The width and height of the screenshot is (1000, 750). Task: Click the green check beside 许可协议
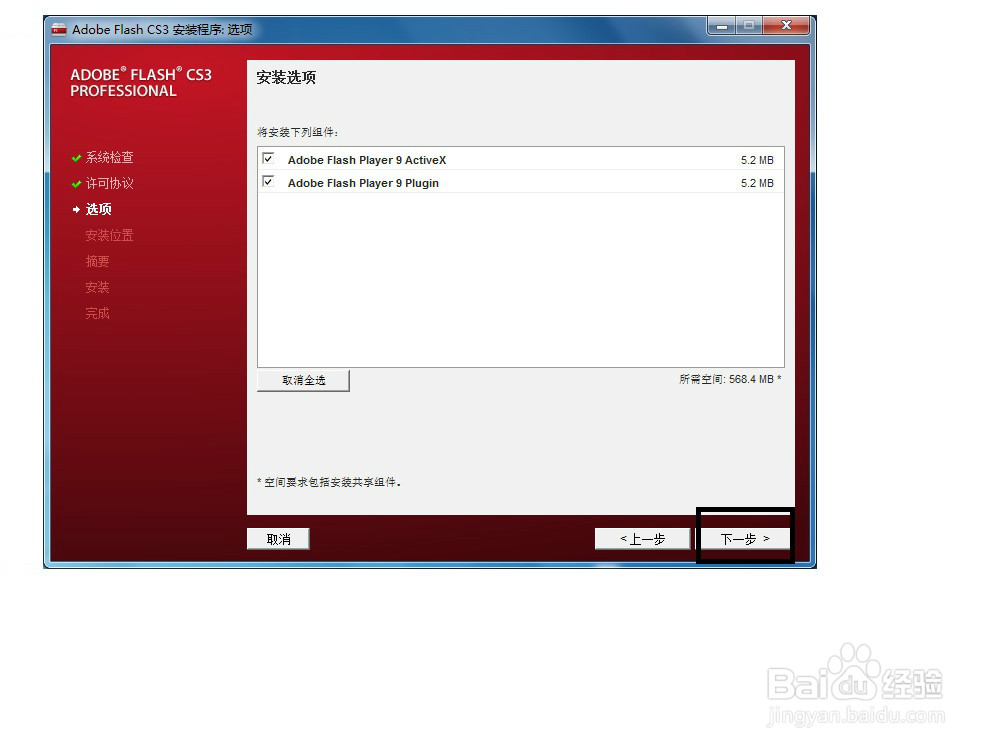pyautogui.click(x=77, y=184)
